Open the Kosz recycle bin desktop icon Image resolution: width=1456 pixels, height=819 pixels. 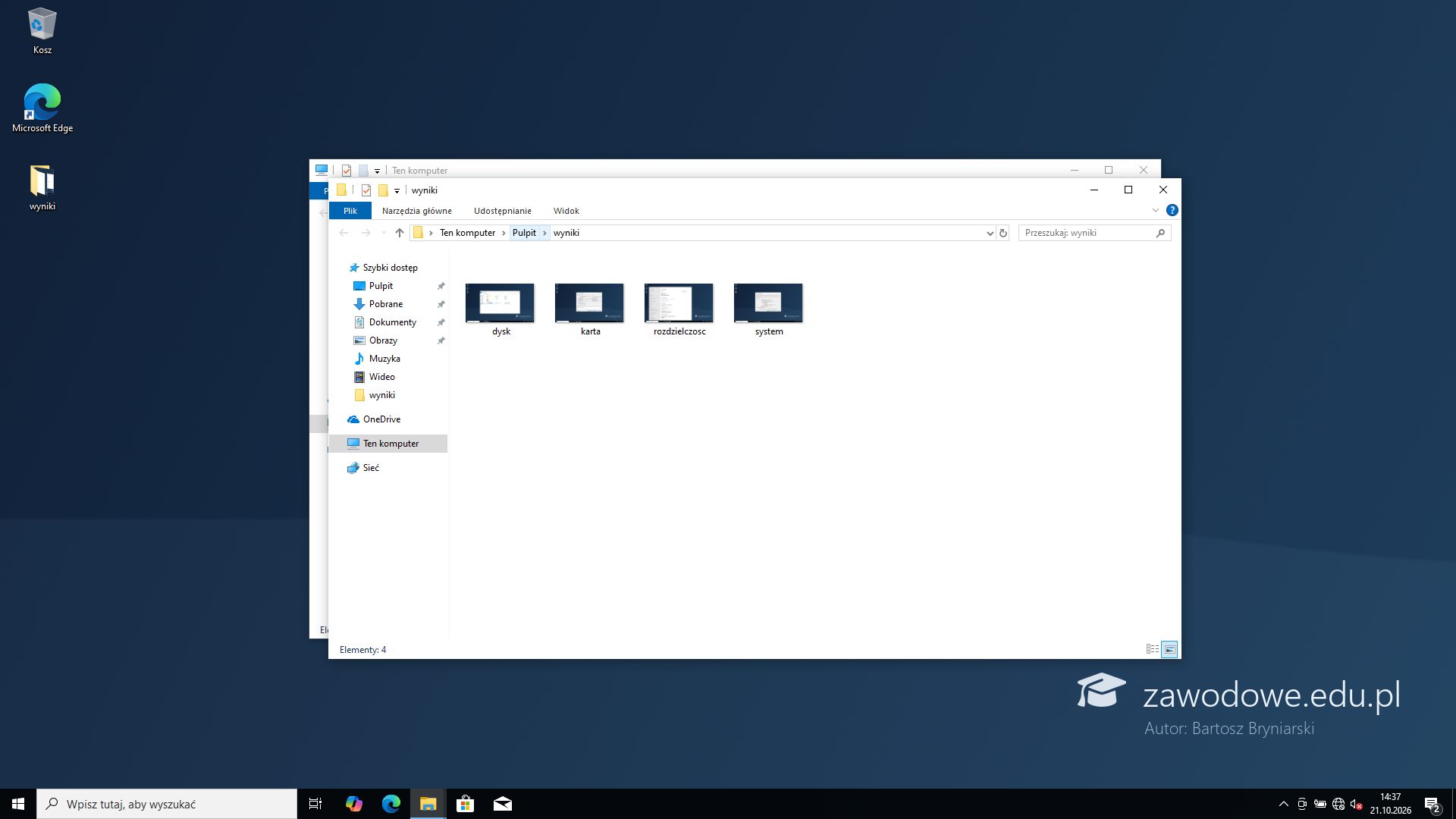click(x=42, y=31)
